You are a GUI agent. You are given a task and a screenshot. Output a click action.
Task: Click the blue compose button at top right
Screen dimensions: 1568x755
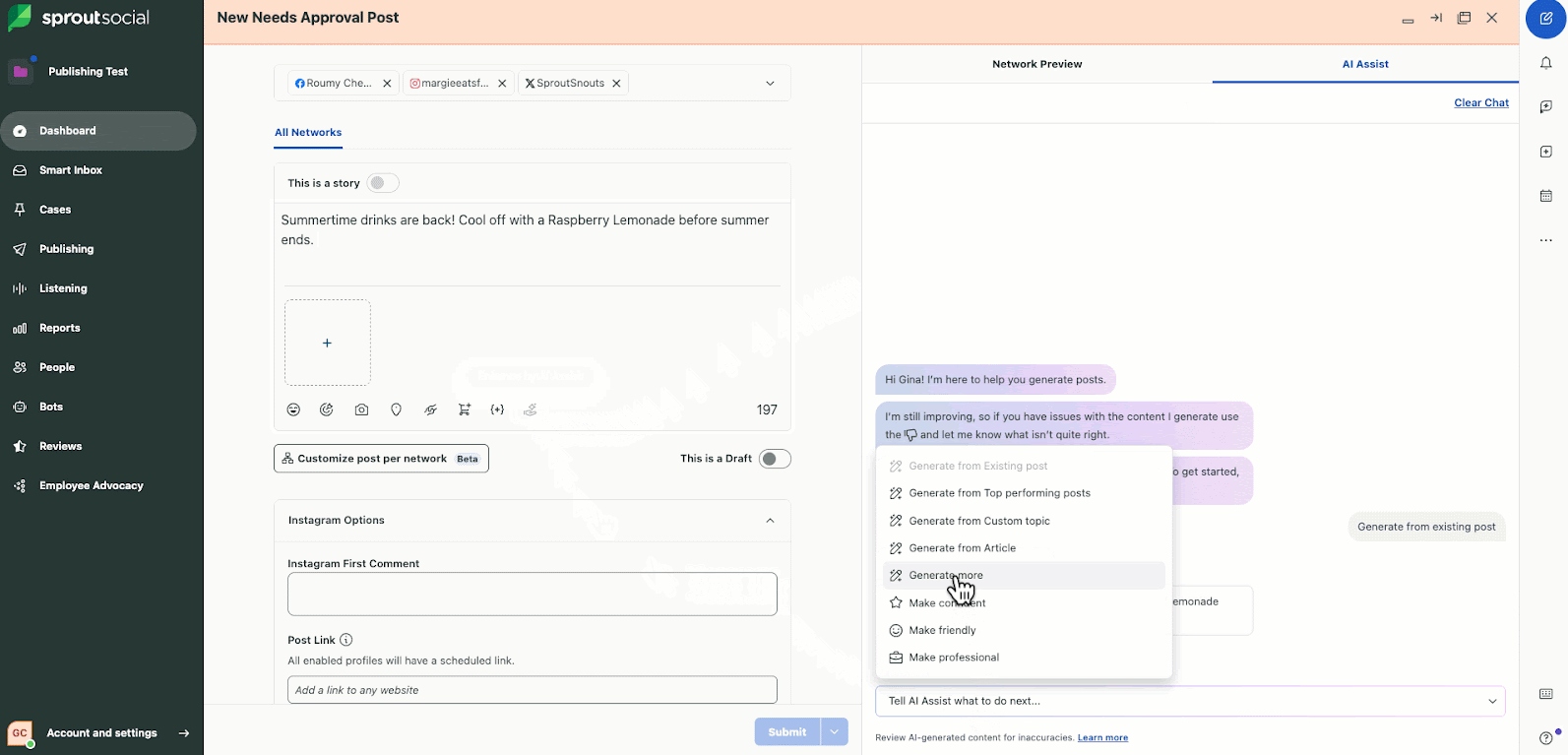coord(1545,19)
